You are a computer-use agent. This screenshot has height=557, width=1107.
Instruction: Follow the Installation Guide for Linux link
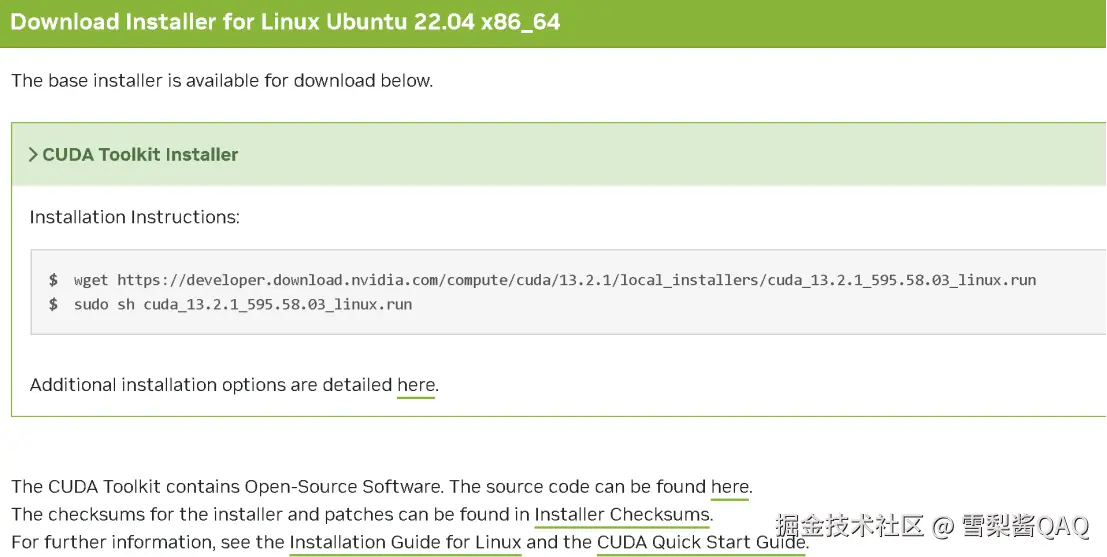(405, 543)
